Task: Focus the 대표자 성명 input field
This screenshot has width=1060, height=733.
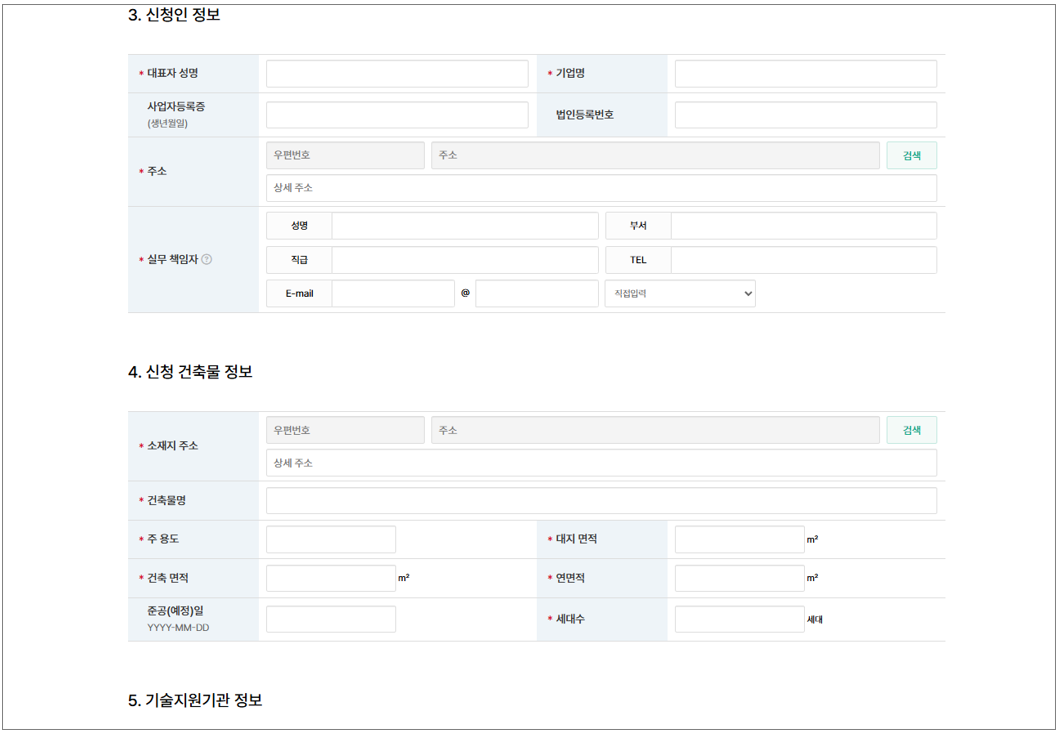Action: coord(396,74)
